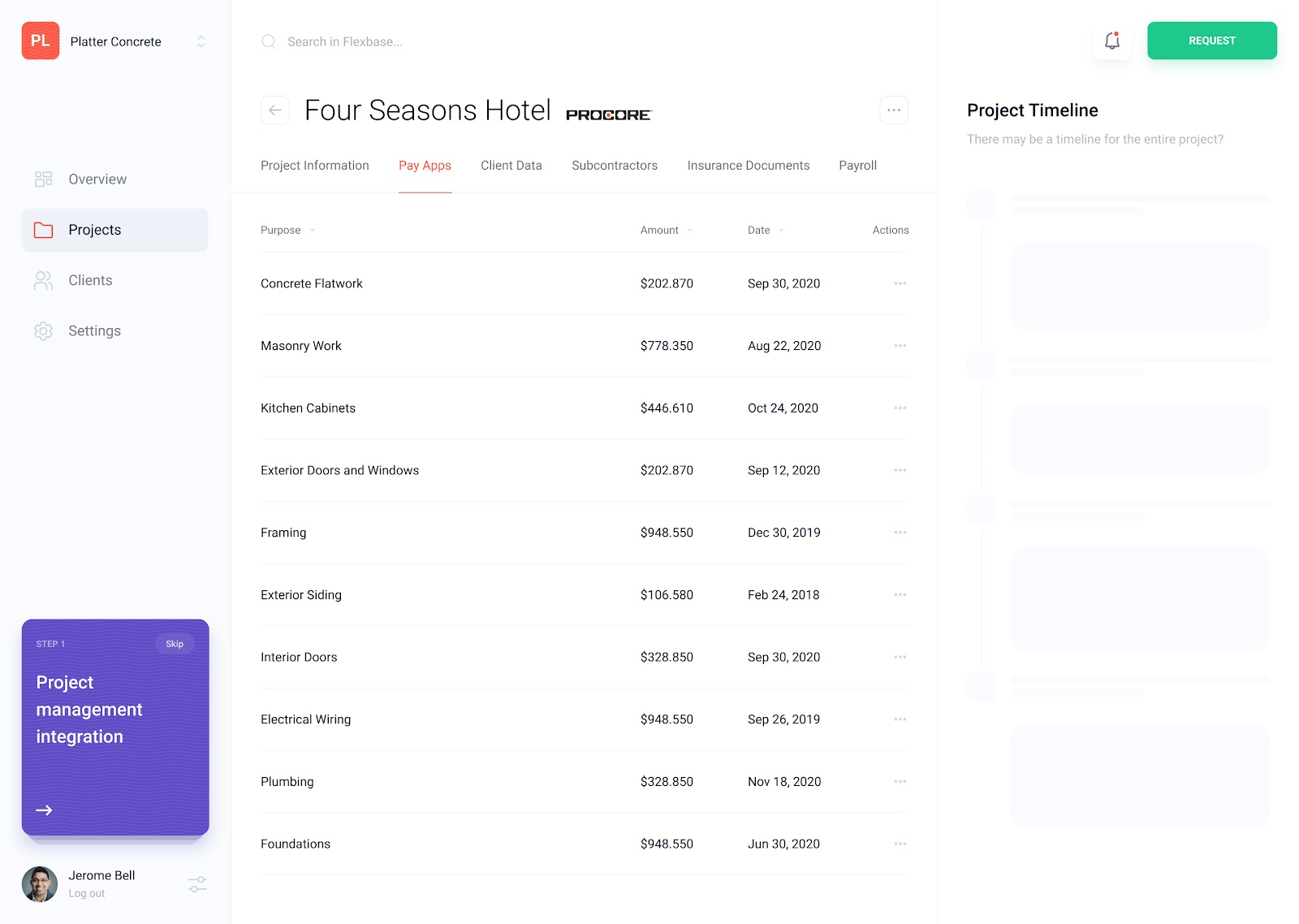Switch to the Client Data tab
Image resolution: width=1299 pixels, height=924 pixels.
pyautogui.click(x=511, y=166)
